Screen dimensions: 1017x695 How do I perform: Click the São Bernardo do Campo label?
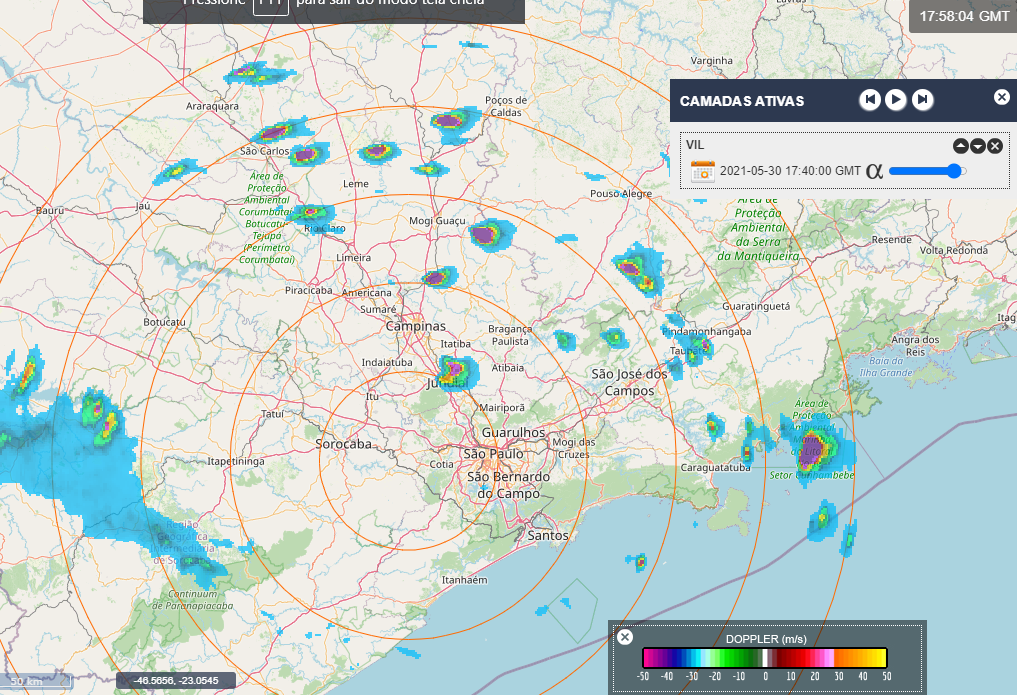click(508, 485)
